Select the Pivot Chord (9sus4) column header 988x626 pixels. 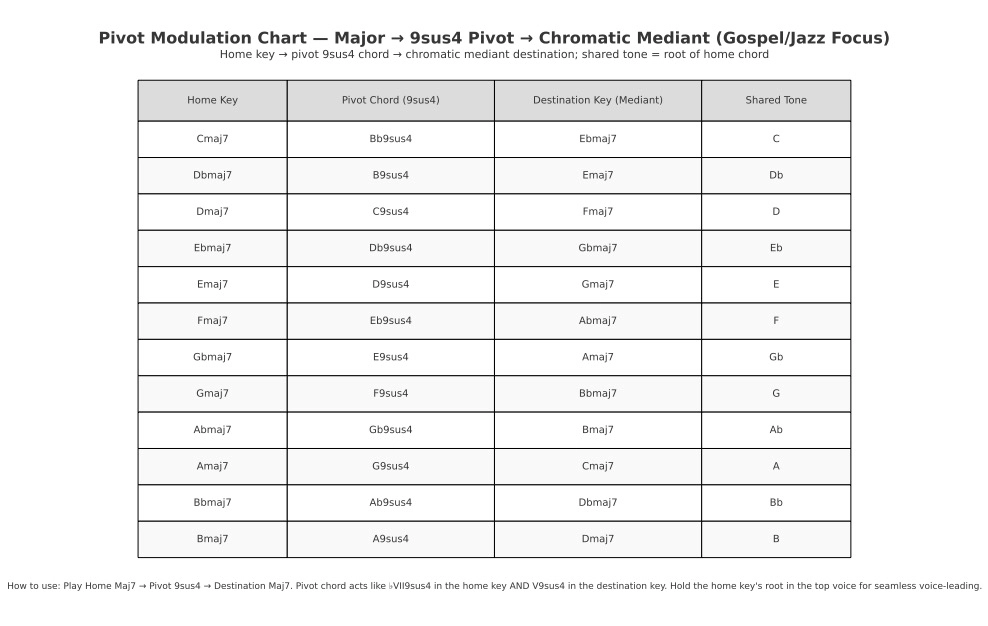[390, 100]
